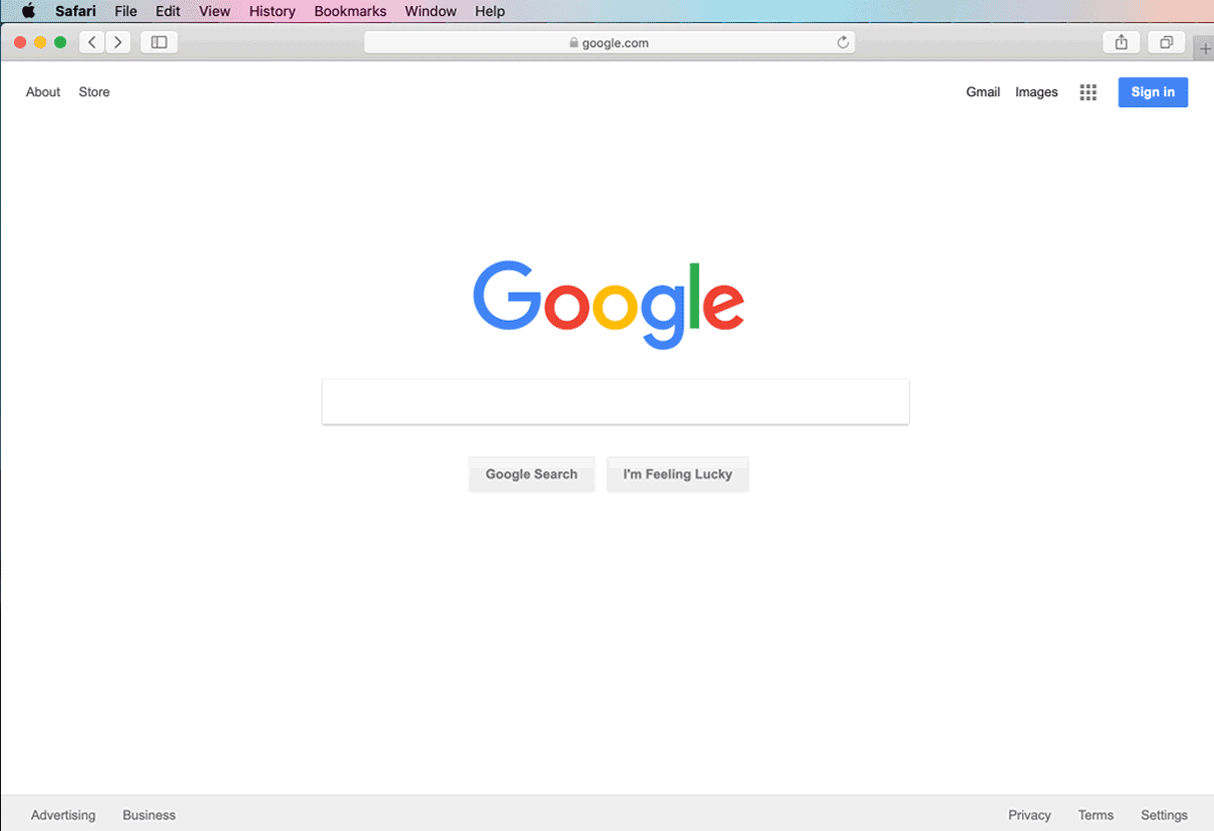This screenshot has width=1214, height=831.
Task: Click the google.com address bar
Action: point(609,42)
